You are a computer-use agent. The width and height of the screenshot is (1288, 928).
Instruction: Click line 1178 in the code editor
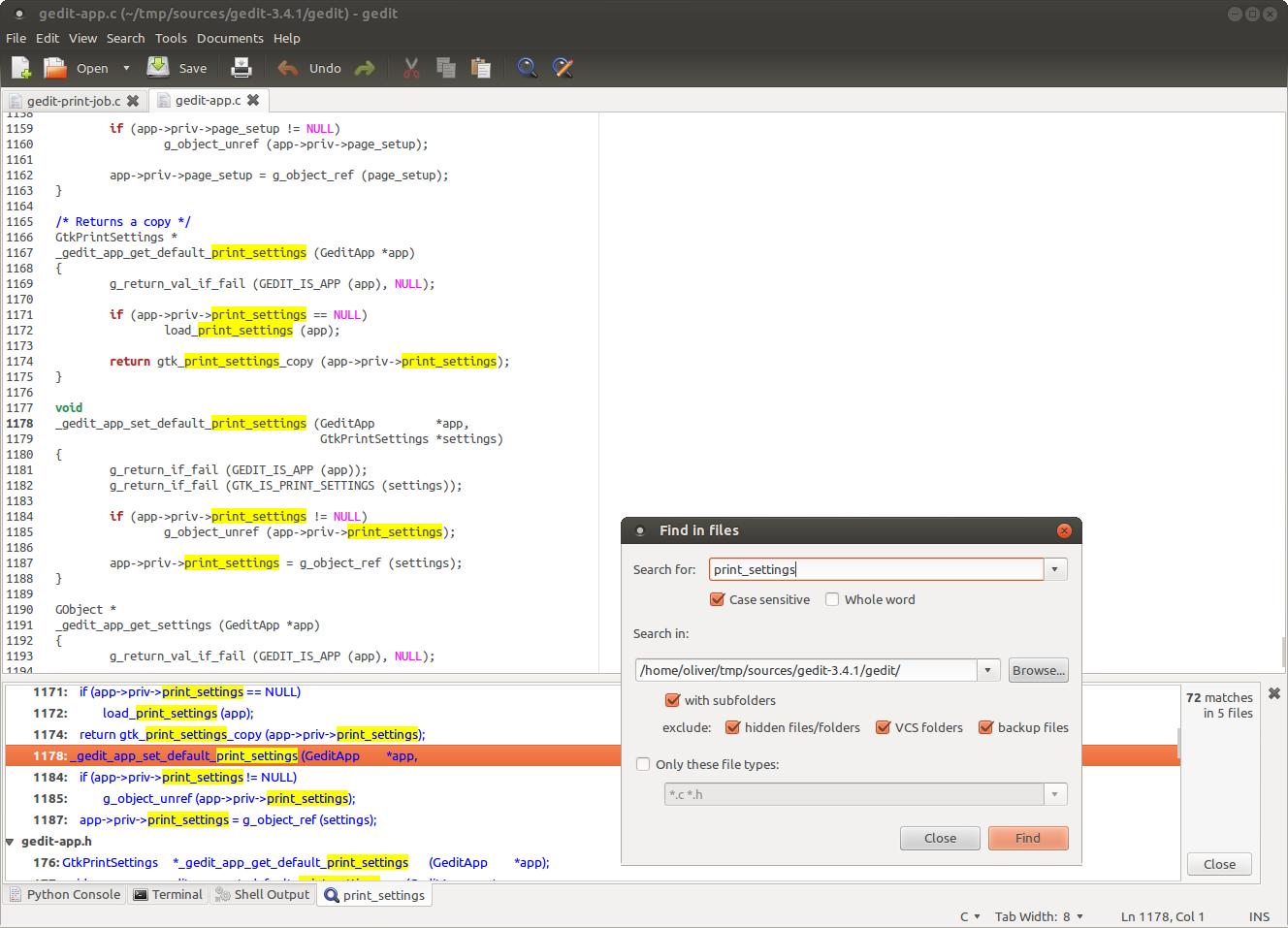click(x=262, y=423)
